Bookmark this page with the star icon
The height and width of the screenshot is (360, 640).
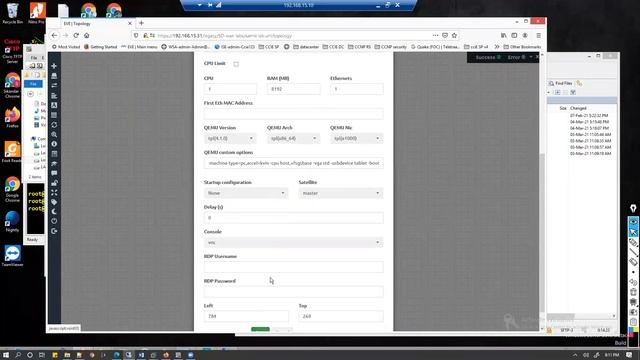454,36
